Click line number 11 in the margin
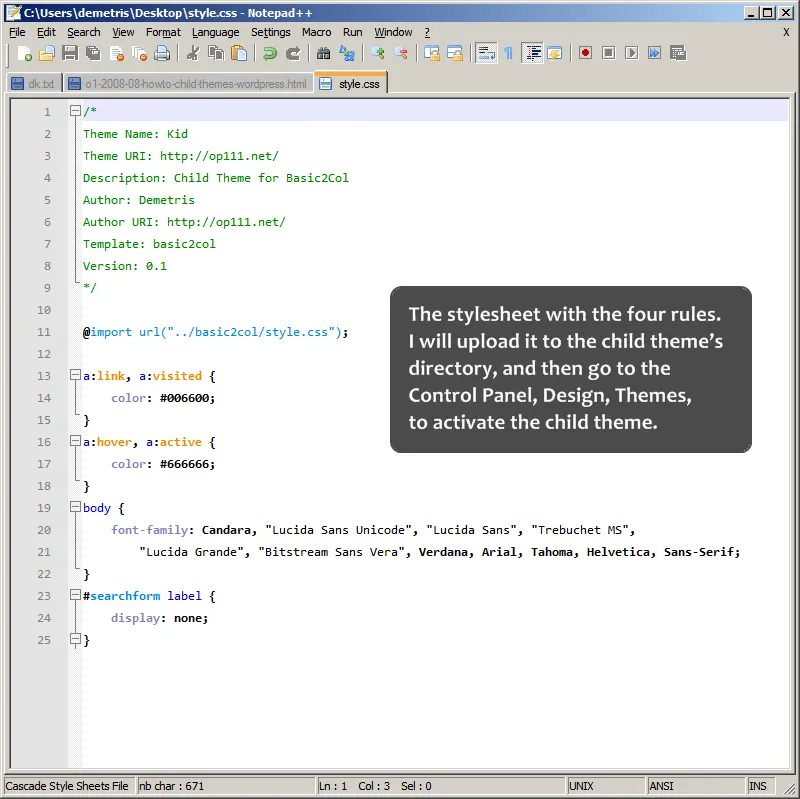800x799 pixels. click(x=44, y=332)
